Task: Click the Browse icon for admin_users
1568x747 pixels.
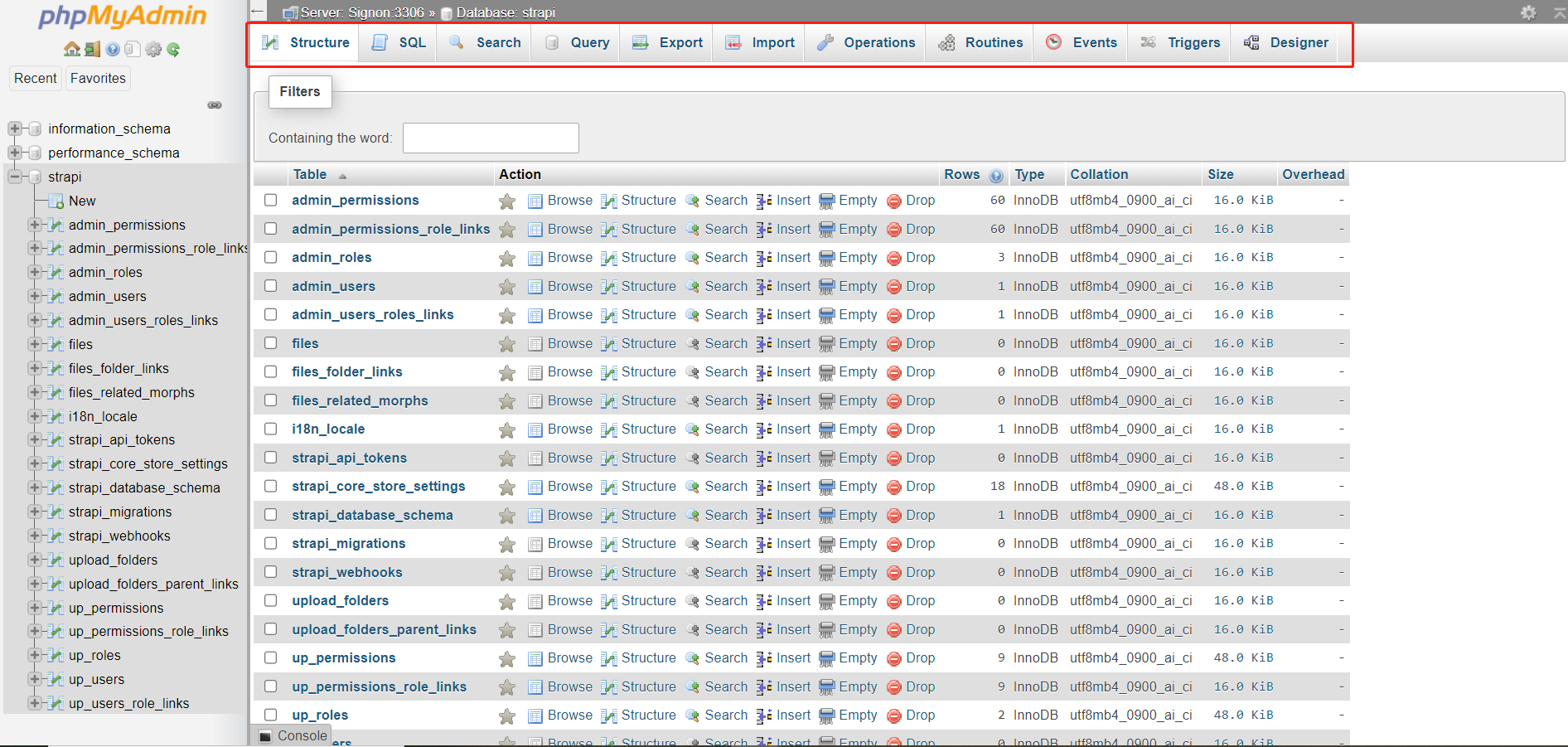Action: coord(535,287)
